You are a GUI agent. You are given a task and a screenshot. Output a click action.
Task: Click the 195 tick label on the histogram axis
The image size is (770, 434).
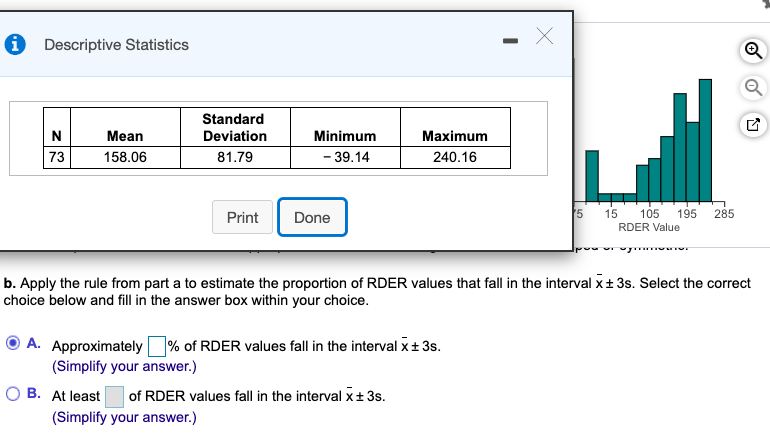pos(687,214)
